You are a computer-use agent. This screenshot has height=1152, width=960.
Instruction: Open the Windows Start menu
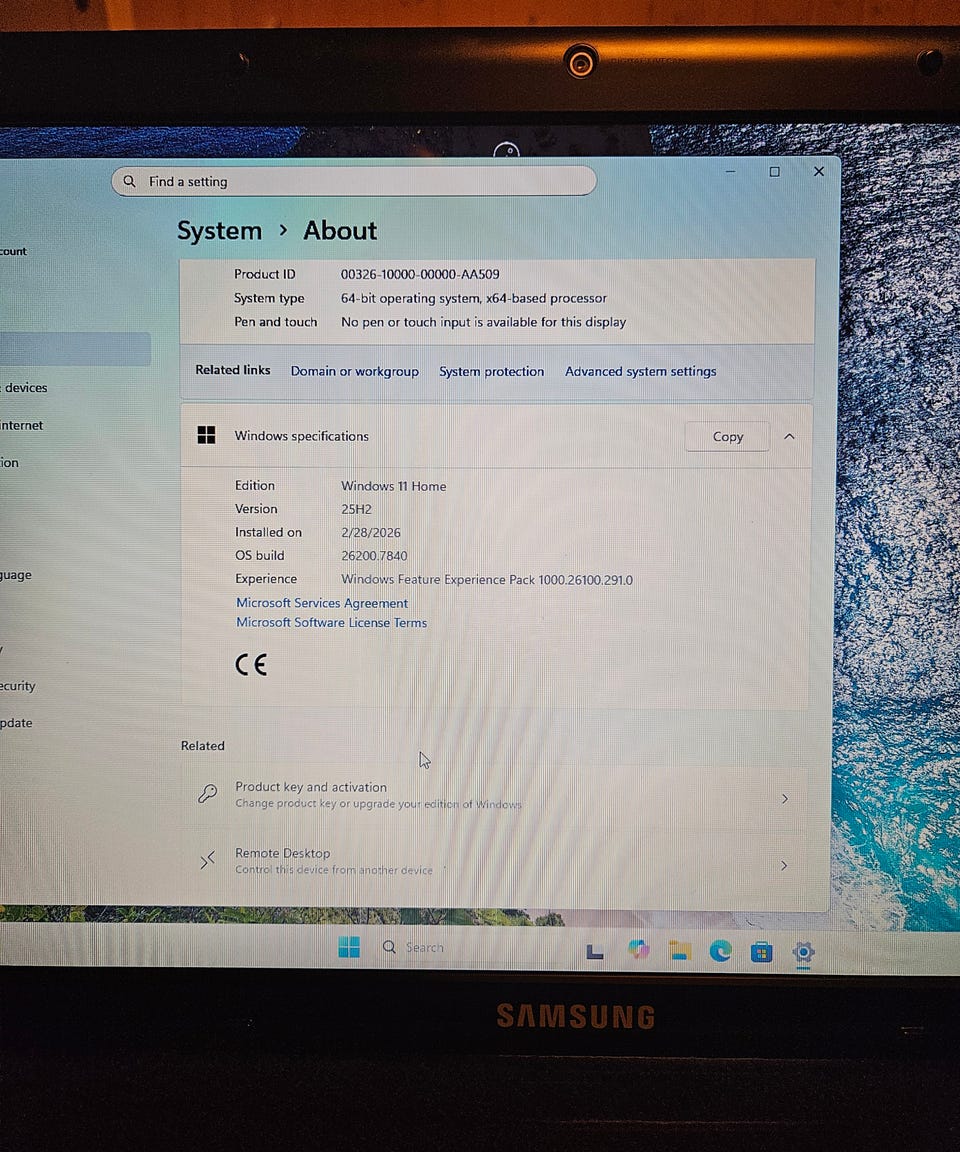pyautogui.click(x=349, y=947)
